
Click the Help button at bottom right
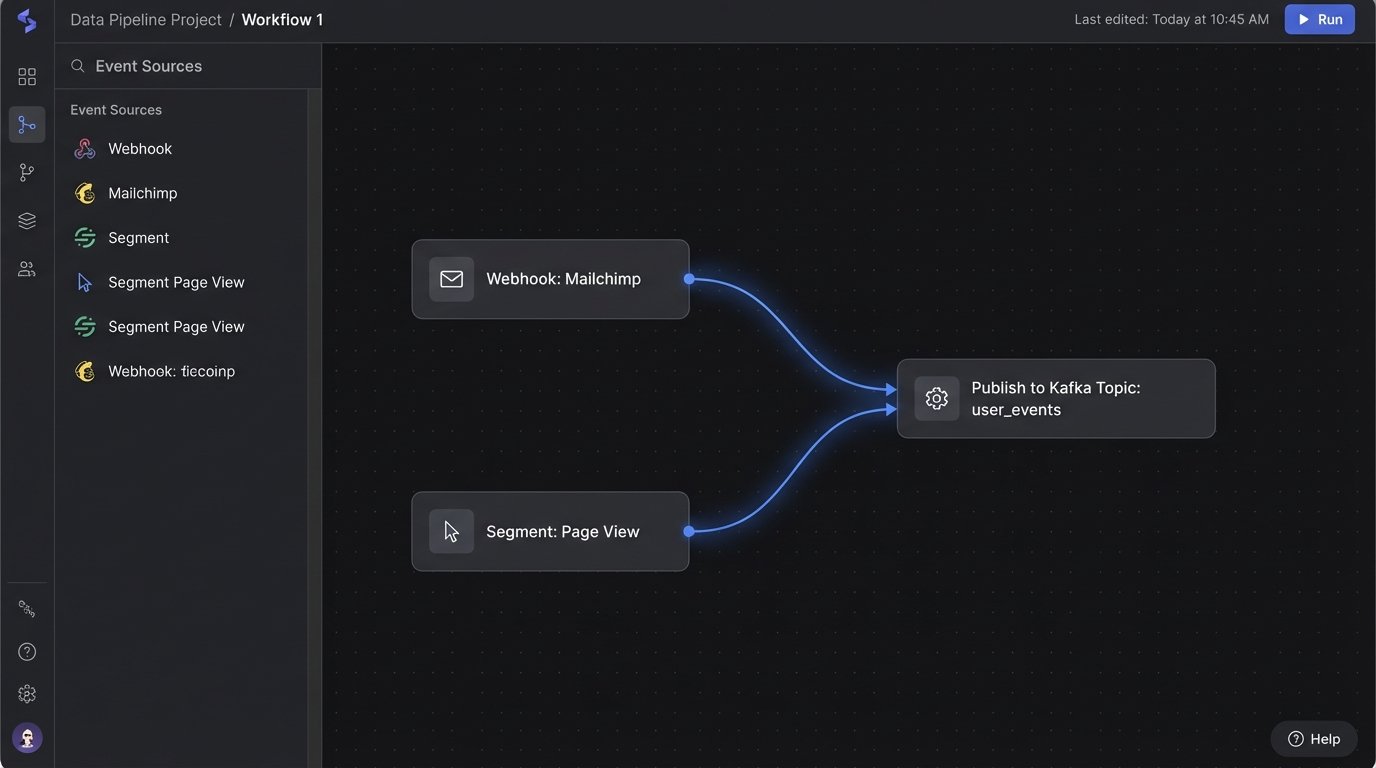(1313, 739)
